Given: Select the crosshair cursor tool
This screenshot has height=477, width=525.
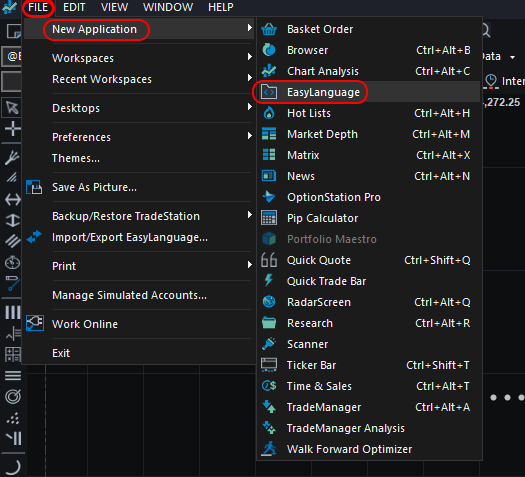Looking at the screenshot, I should [x=12, y=129].
